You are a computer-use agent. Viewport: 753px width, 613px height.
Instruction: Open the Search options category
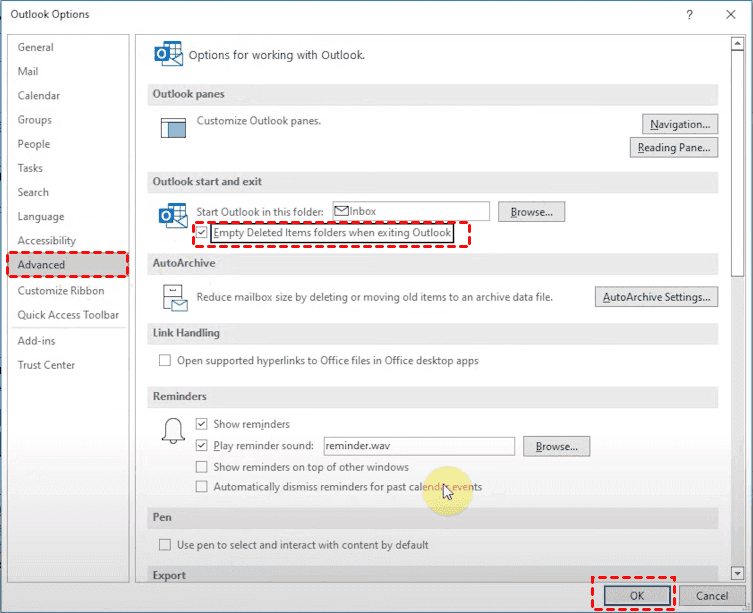click(x=68, y=192)
